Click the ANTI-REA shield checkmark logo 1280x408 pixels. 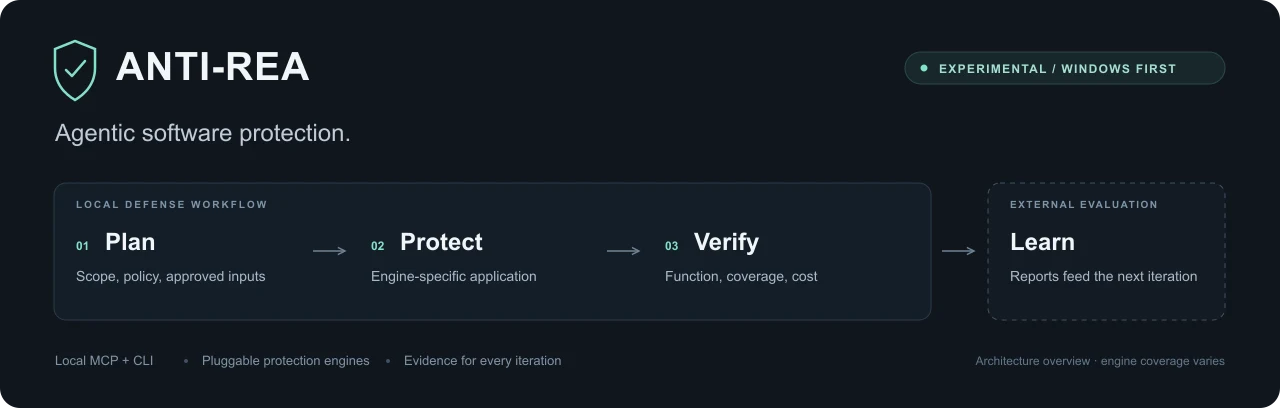point(75,70)
